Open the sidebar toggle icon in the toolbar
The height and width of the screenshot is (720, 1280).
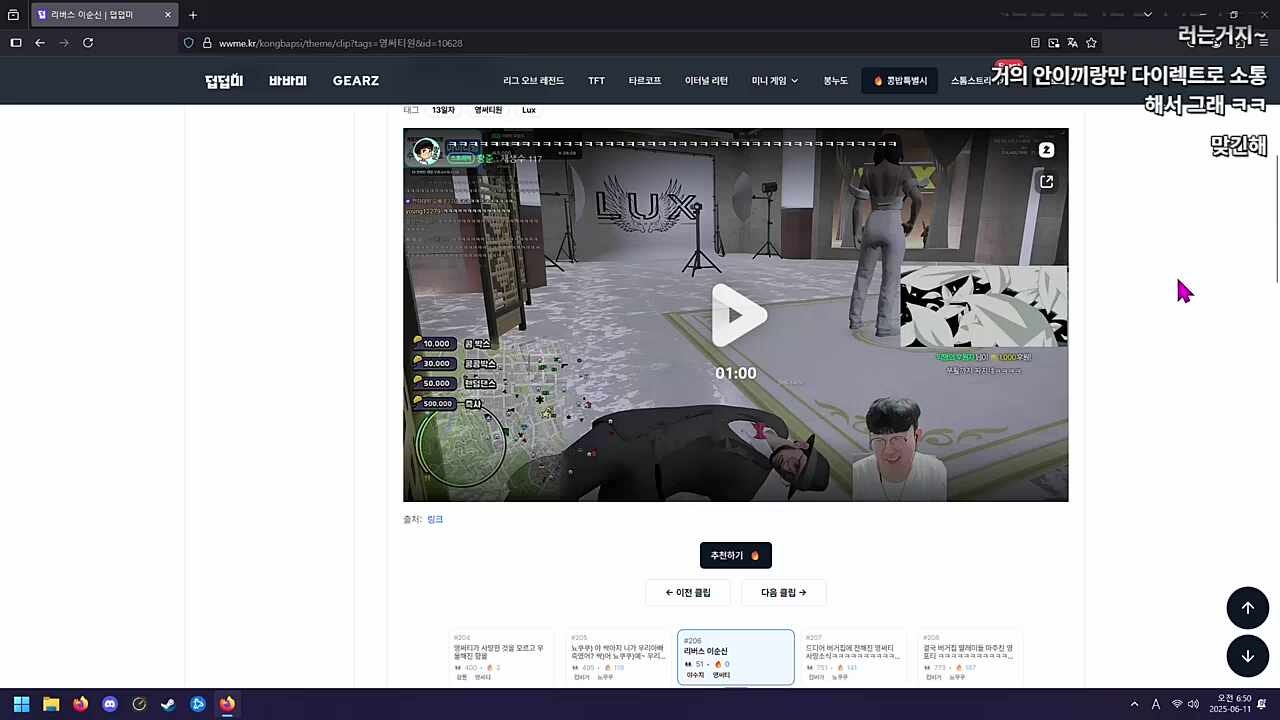point(16,43)
